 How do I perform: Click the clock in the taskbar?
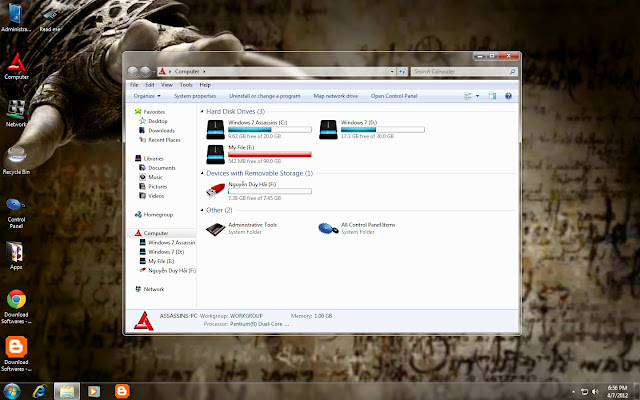pos(617,391)
